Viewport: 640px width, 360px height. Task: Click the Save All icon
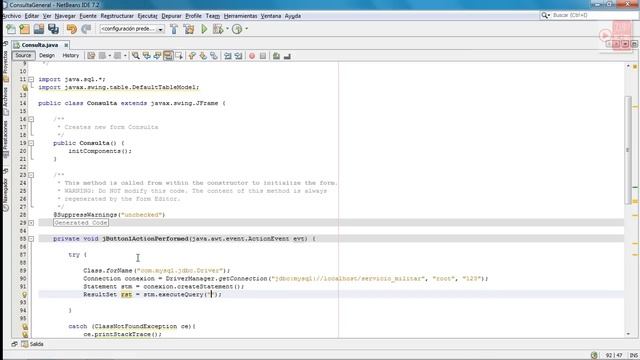point(53,29)
